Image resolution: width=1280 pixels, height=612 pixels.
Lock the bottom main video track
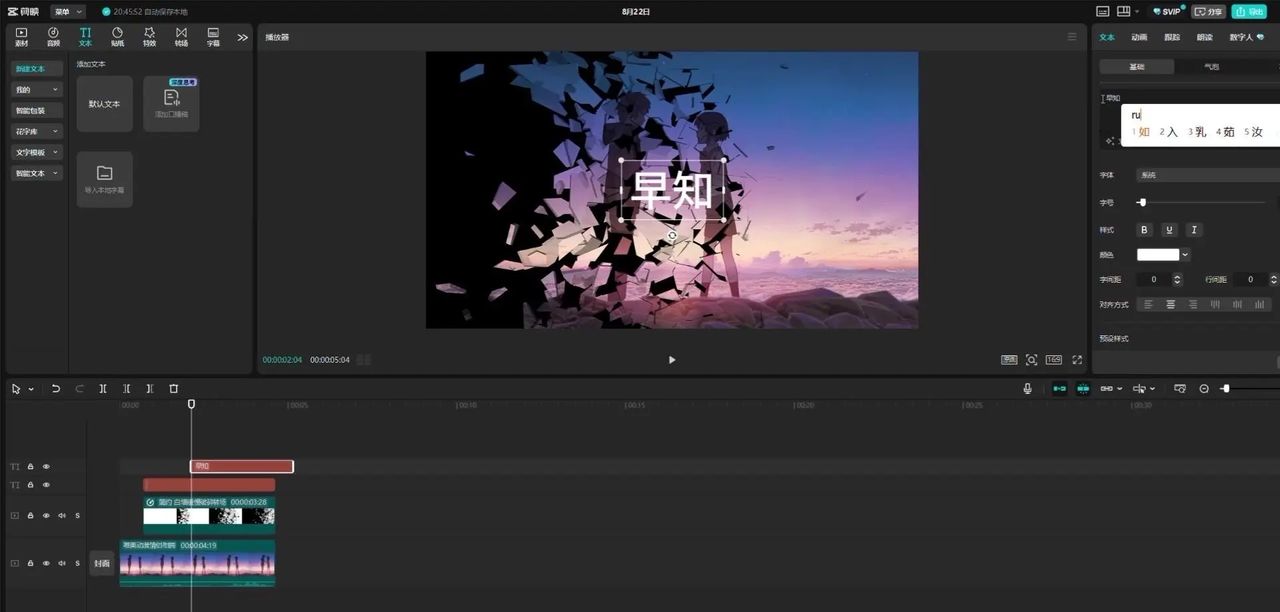point(30,564)
